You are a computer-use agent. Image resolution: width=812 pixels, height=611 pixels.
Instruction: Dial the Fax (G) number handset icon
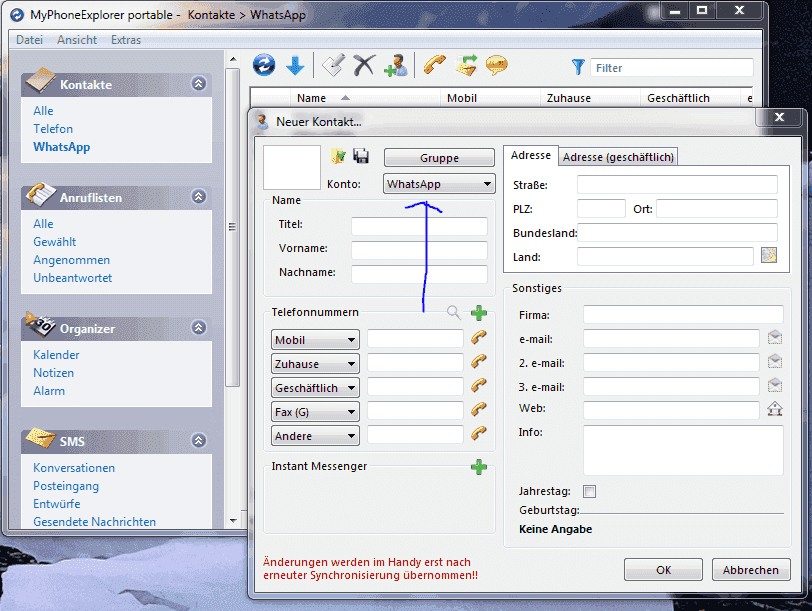point(479,410)
